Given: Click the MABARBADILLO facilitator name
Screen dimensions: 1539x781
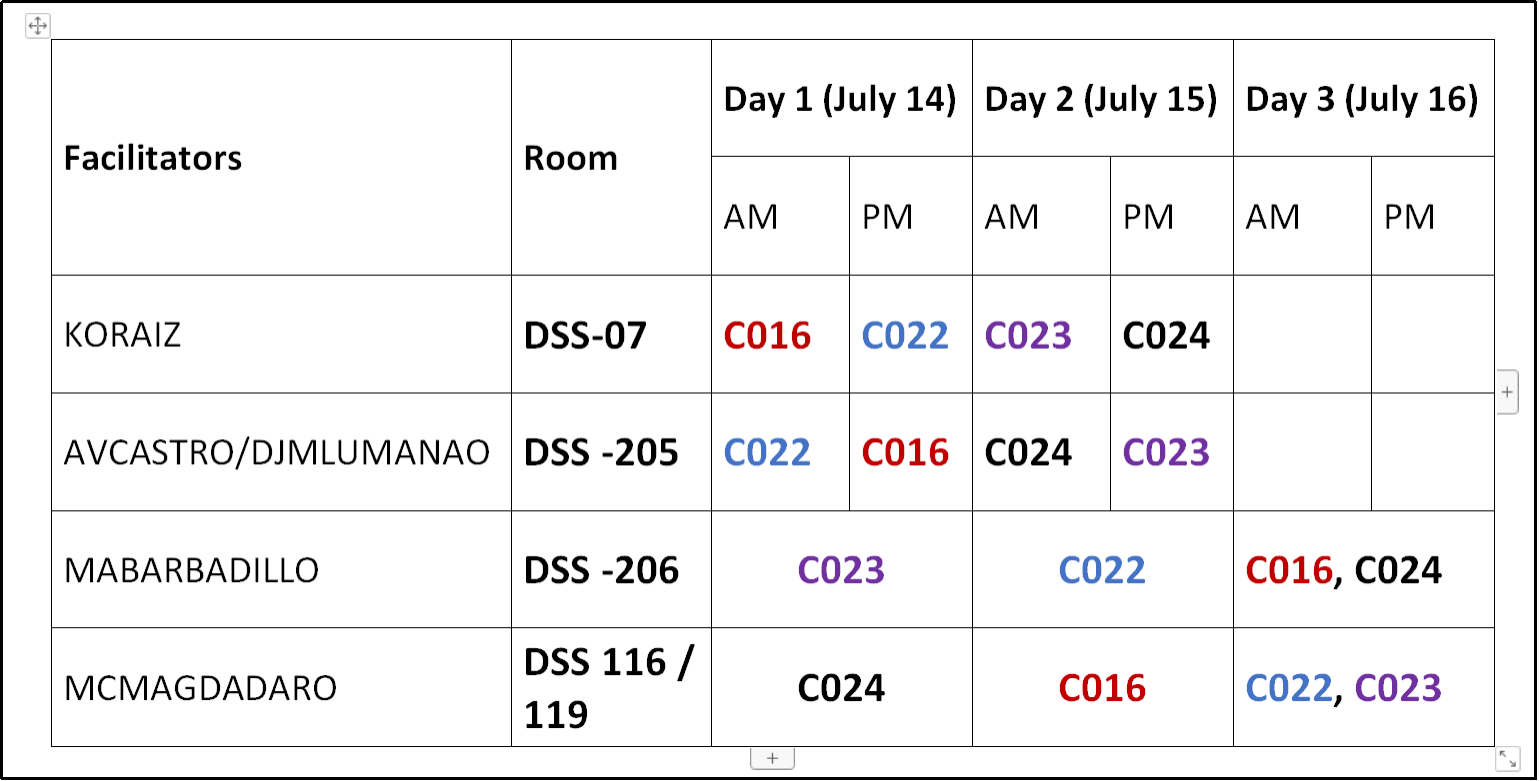Looking at the screenshot, I should (x=192, y=570).
